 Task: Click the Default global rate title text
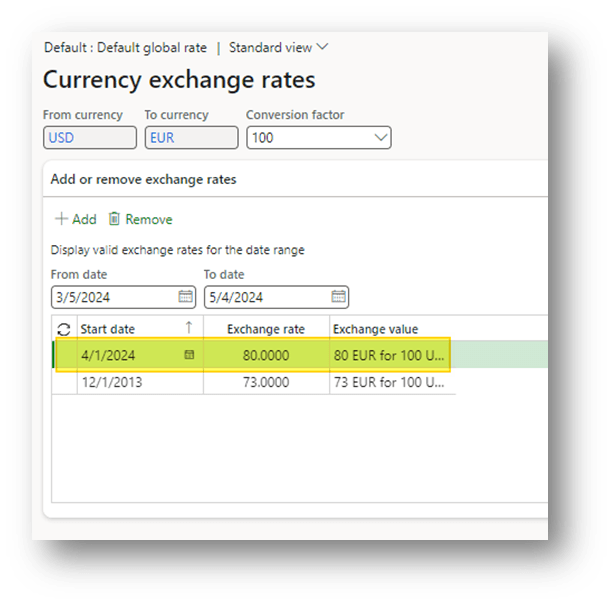tap(126, 47)
